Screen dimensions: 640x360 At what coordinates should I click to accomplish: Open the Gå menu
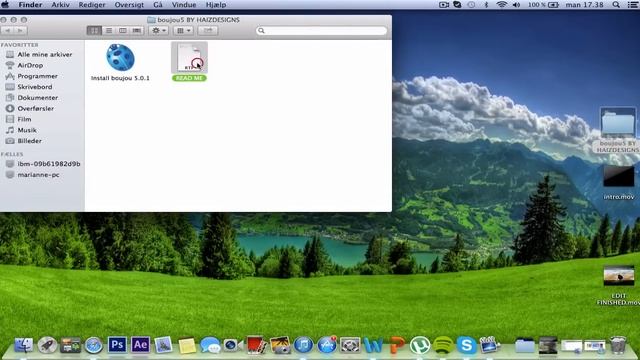158,4
